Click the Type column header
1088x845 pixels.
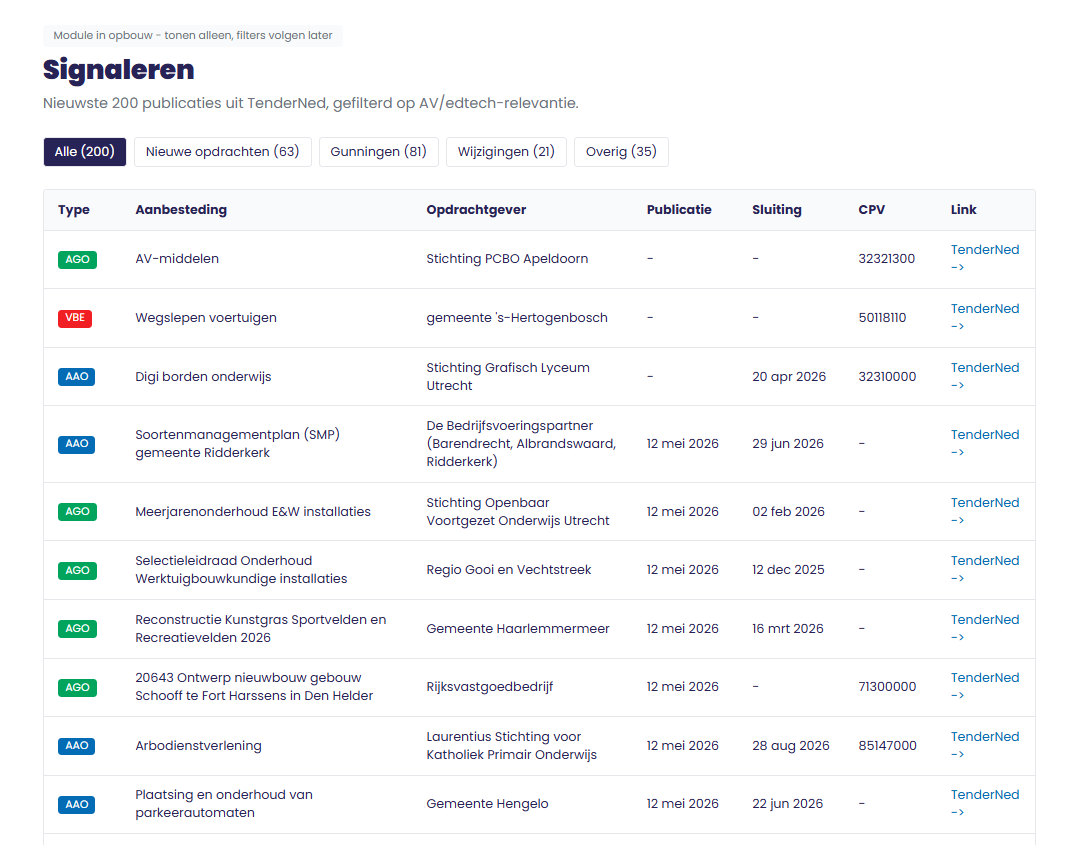pyautogui.click(x=74, y=210)
